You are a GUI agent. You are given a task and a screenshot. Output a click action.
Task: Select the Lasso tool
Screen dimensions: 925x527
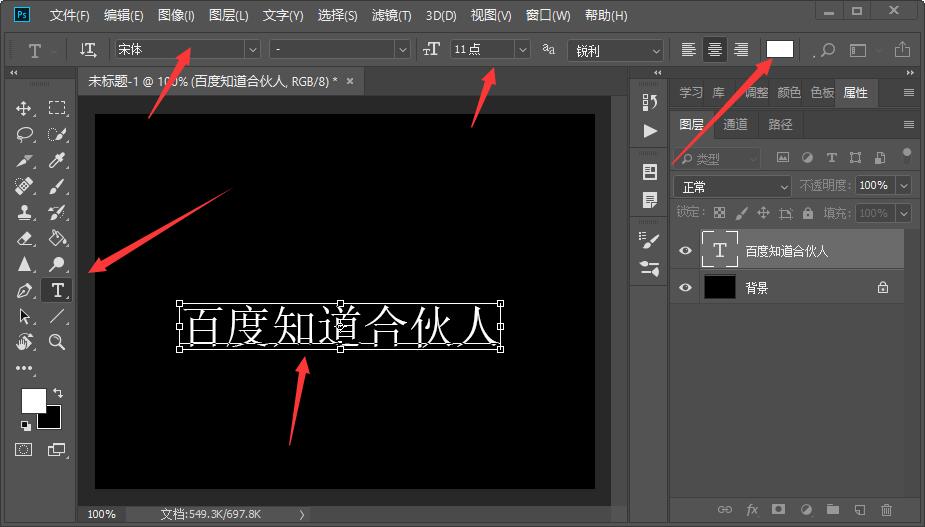tap(24, 135)
